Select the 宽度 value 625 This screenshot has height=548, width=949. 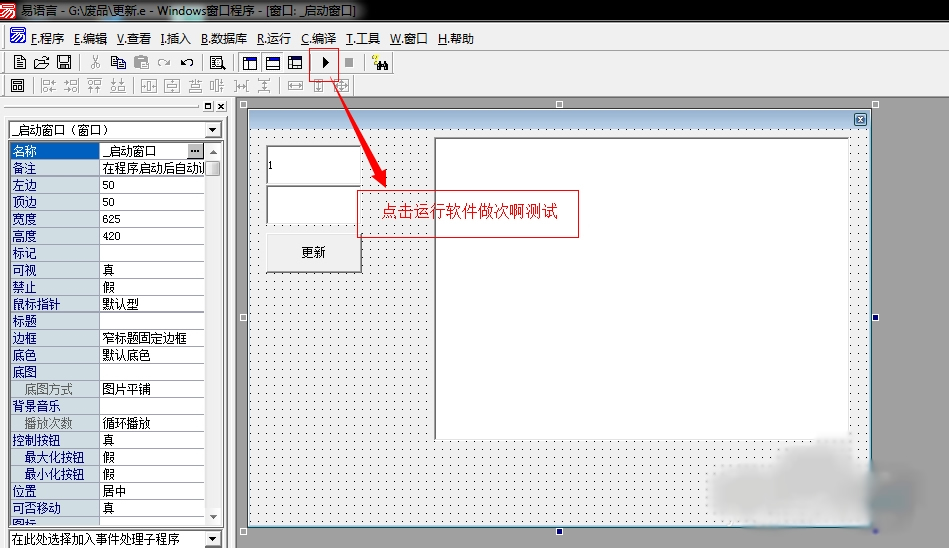pos(152,219)
